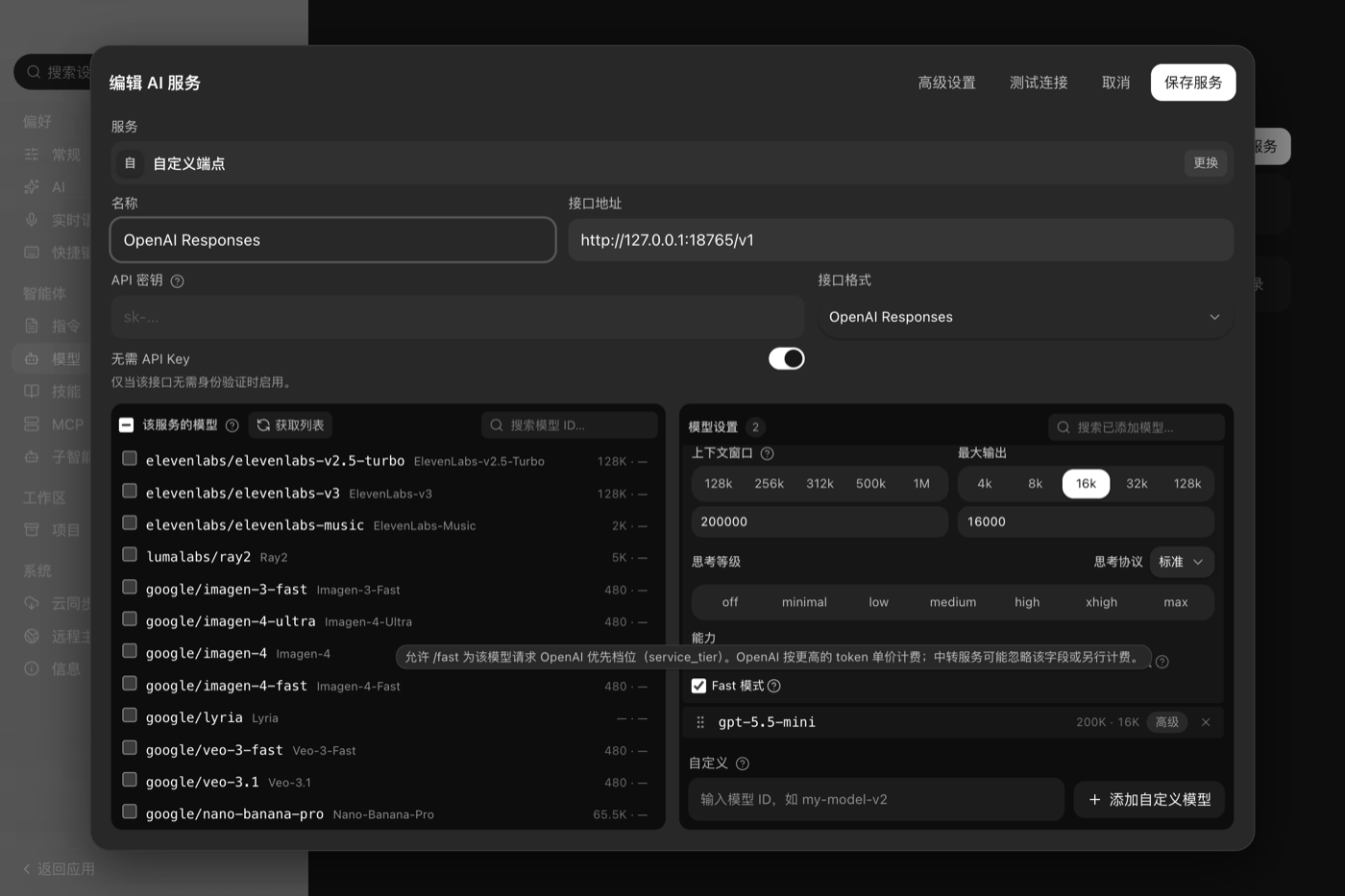Check the google/veo-3.1 model checkbox
This screenshot has width=1345, height=896.
(130, 780)
